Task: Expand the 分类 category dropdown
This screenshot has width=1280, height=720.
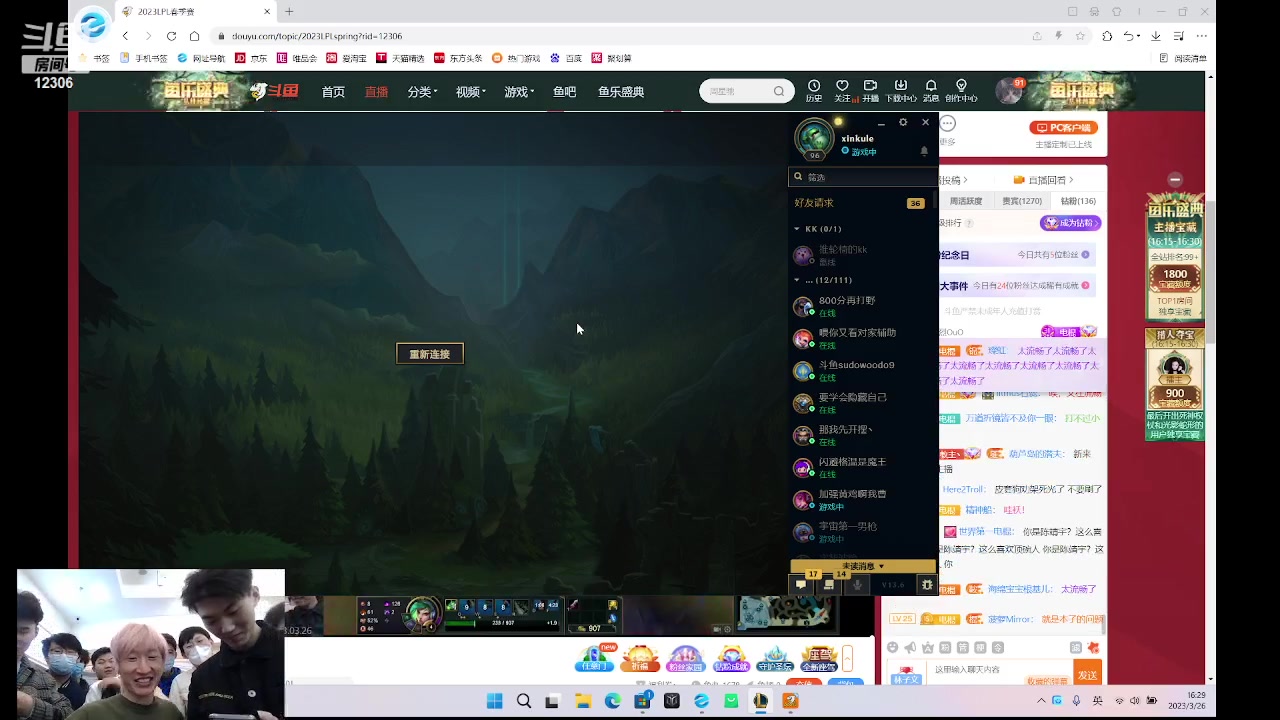Action: [422, 92]
